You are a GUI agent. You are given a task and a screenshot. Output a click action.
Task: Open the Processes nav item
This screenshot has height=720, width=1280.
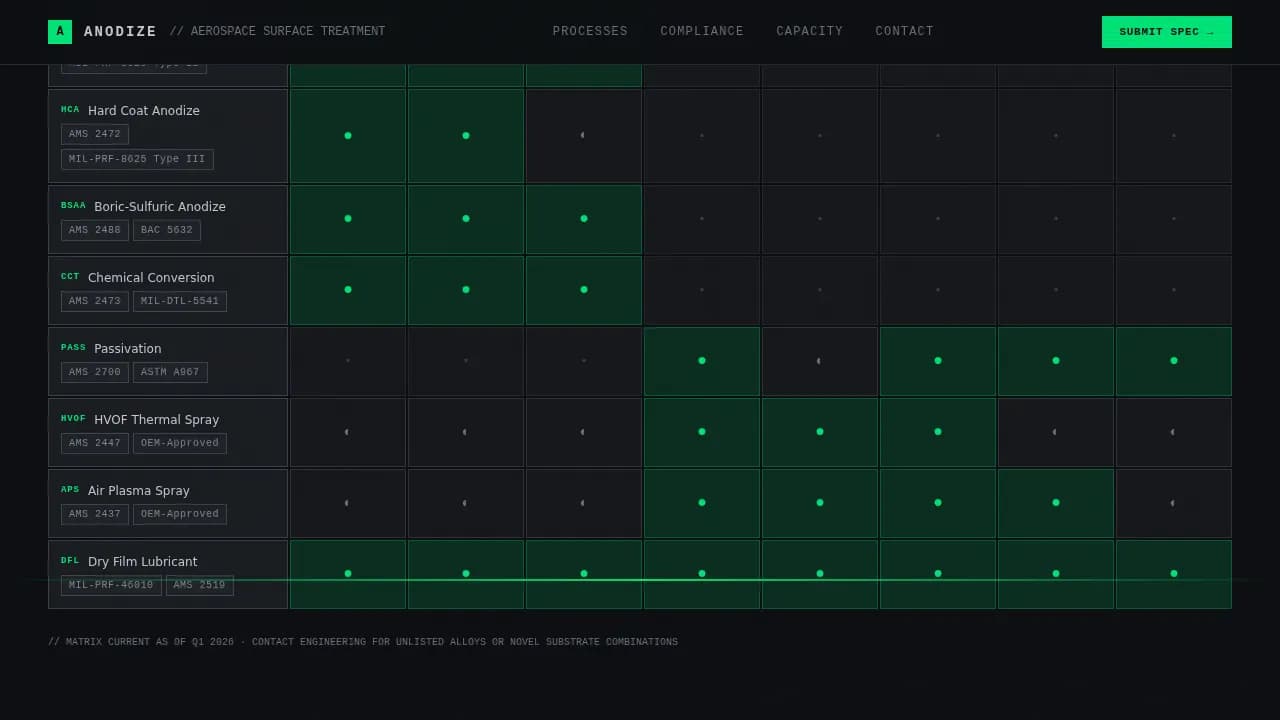590,32
